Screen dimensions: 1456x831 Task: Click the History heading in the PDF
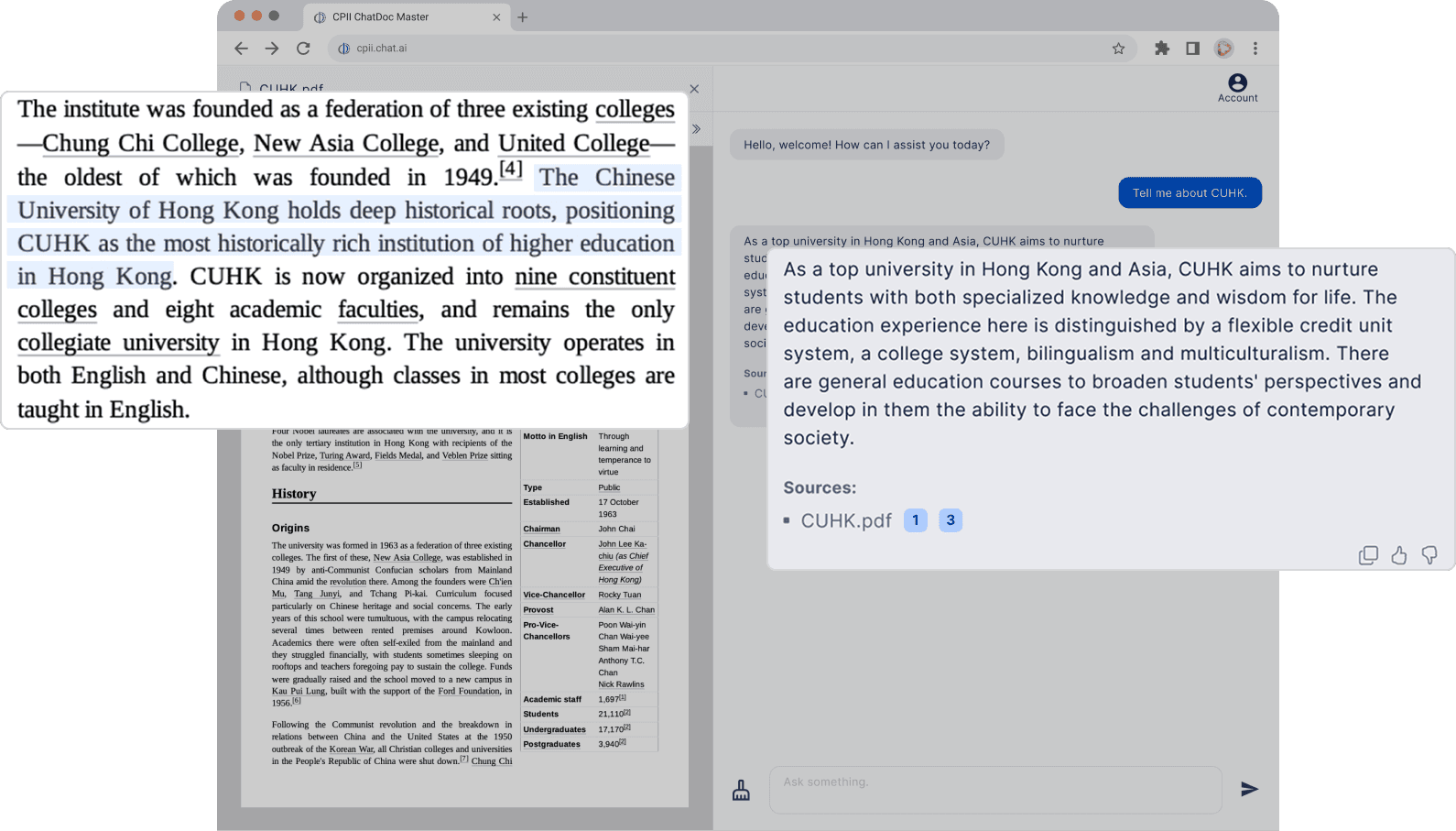point(294,494)
